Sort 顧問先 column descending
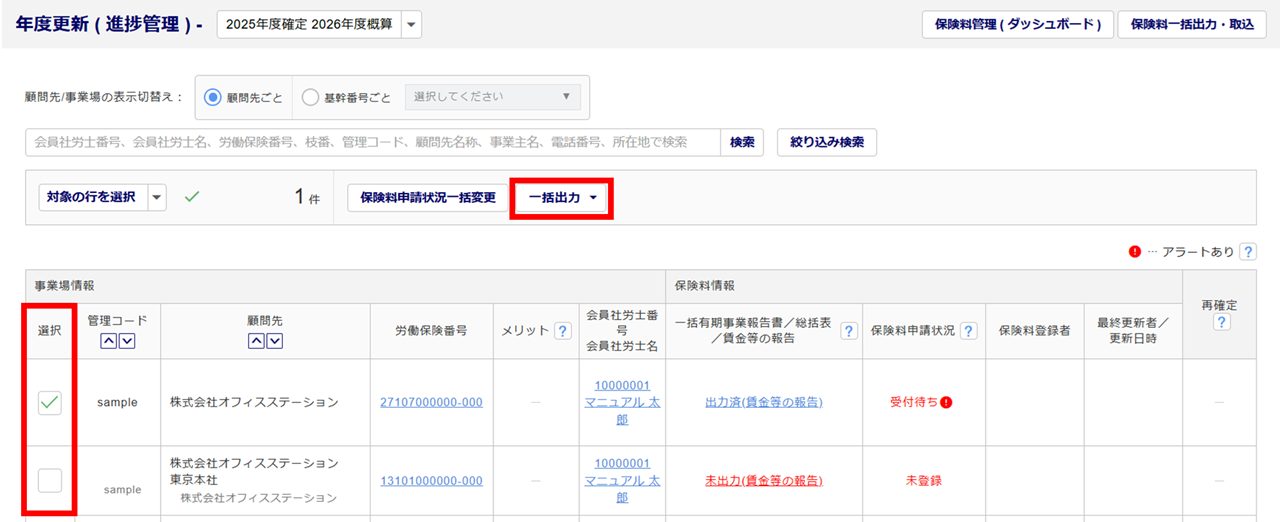Viewport: 1280px width, 522px height. click(274, 342)
